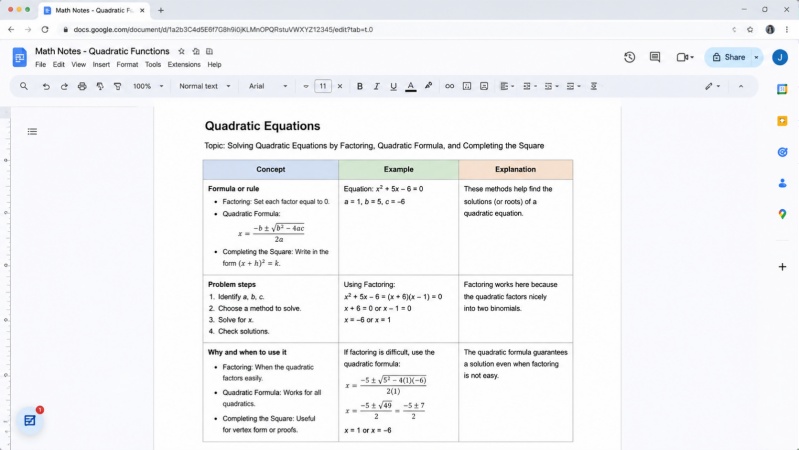Open Google Tasks side panel

point(782,152)
